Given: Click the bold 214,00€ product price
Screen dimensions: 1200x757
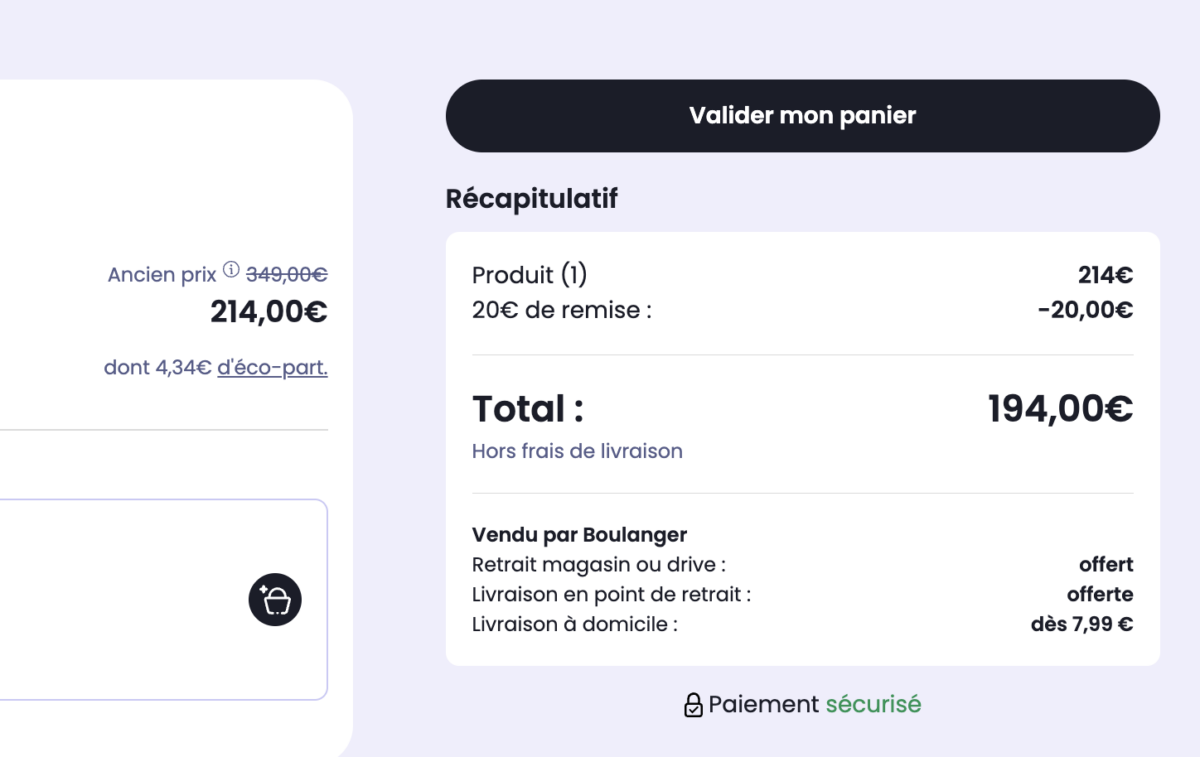Looking at the screenshot, I should pos(268,312).
